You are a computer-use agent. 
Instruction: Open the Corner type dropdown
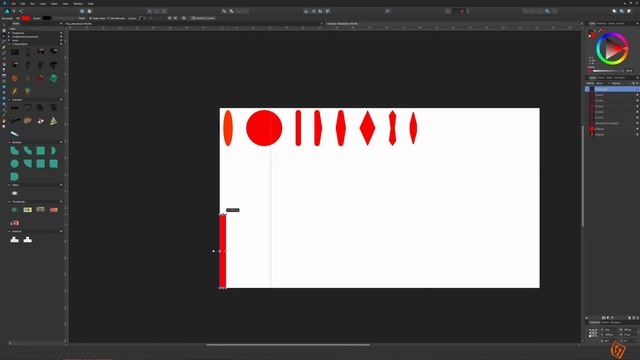142,18
